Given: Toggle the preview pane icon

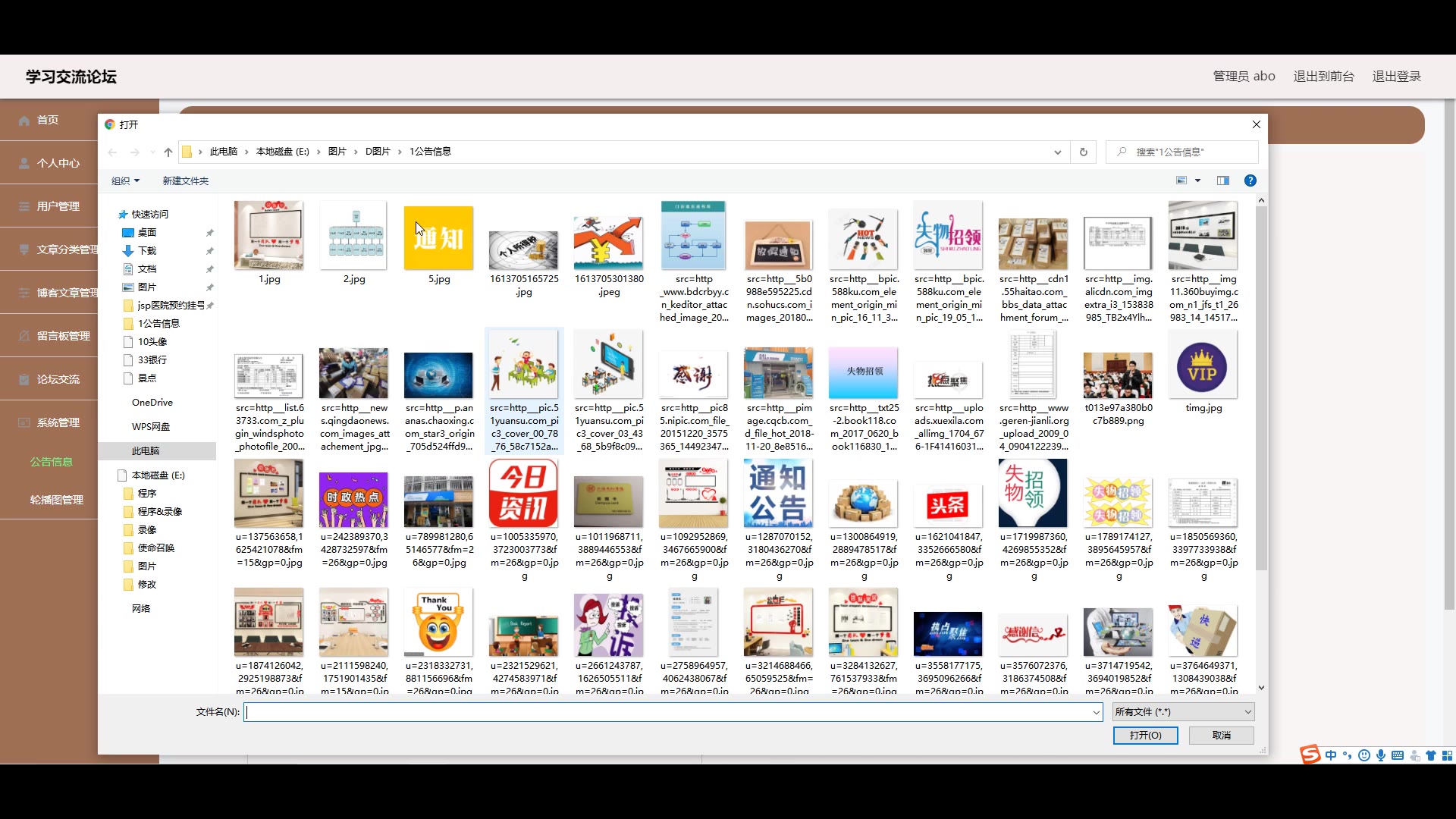Looking at the screenshot, I should tap(1222, 180).
